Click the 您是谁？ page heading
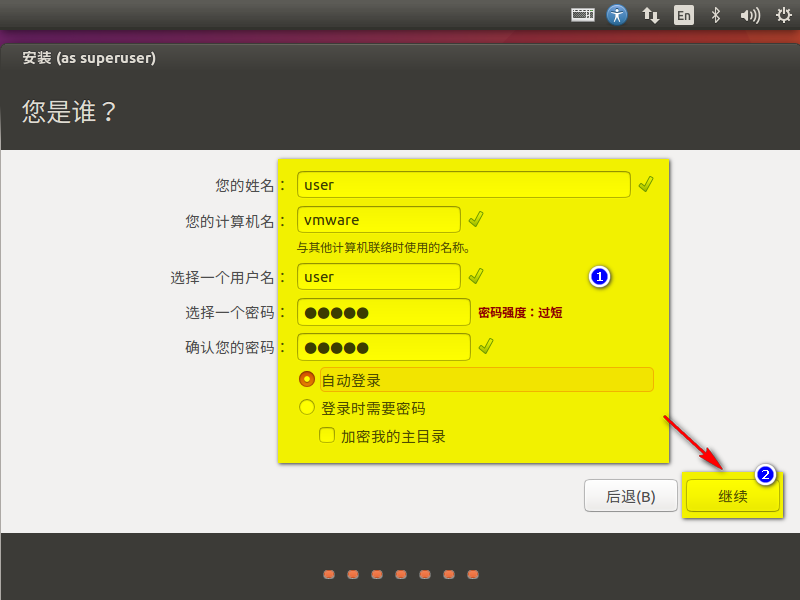This screenshot has height=600, width=800. [x=69, y=111]
